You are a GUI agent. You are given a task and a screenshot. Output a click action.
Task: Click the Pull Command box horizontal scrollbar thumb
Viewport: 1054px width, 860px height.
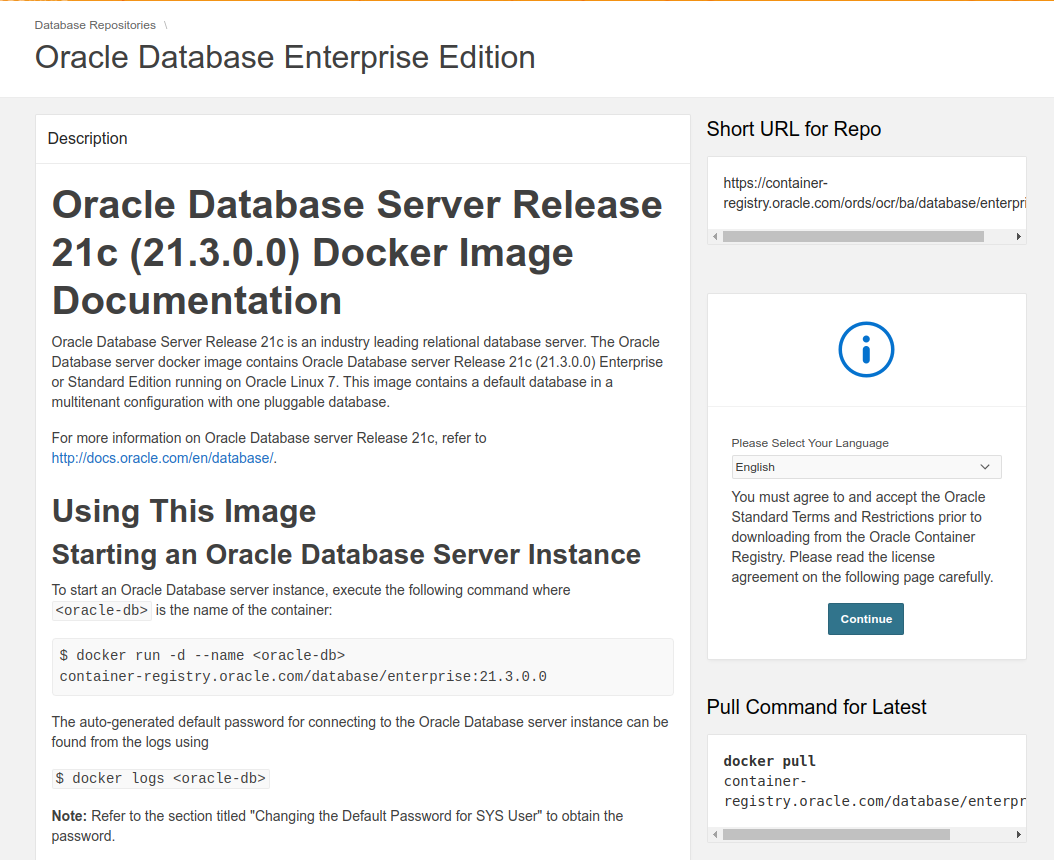[836, 834]
